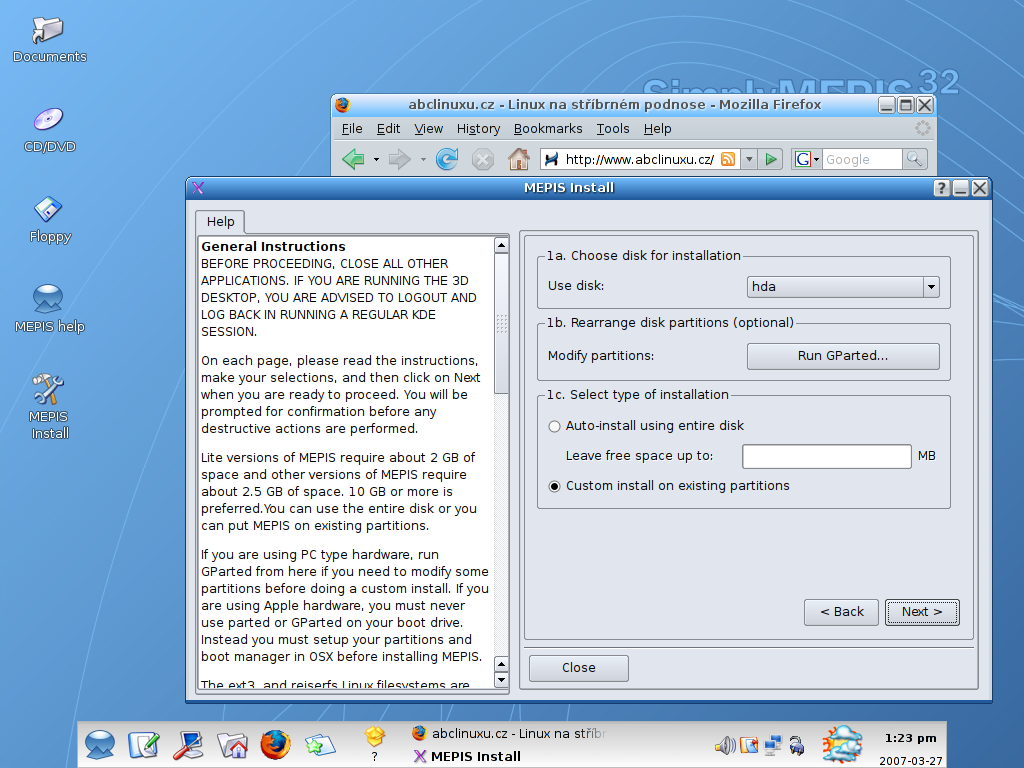Click the help panel scrollbar up arrow
The width and height of the screenshot is (1024, 768).
coord(501,246)
